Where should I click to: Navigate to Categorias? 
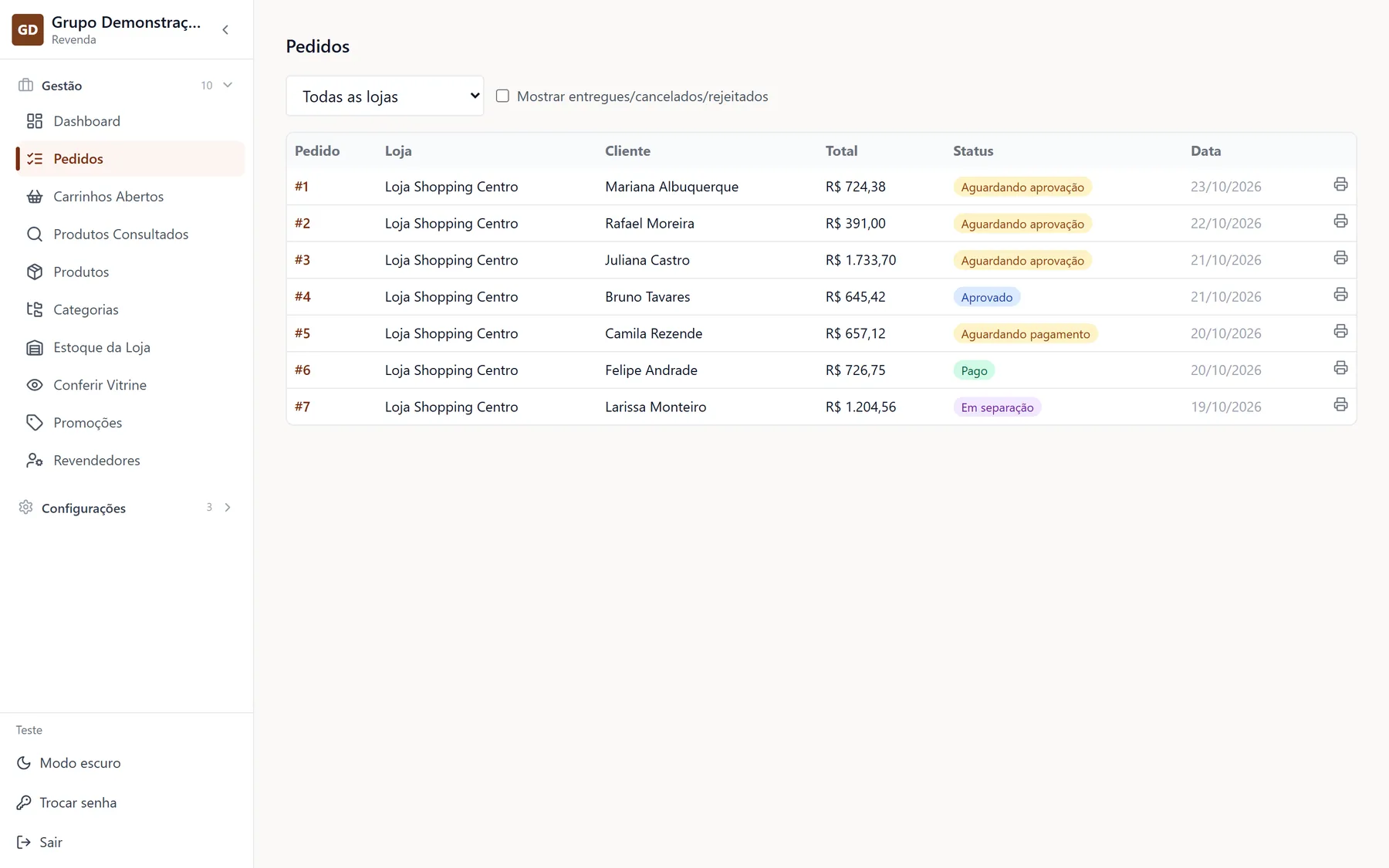click(130, 310)
